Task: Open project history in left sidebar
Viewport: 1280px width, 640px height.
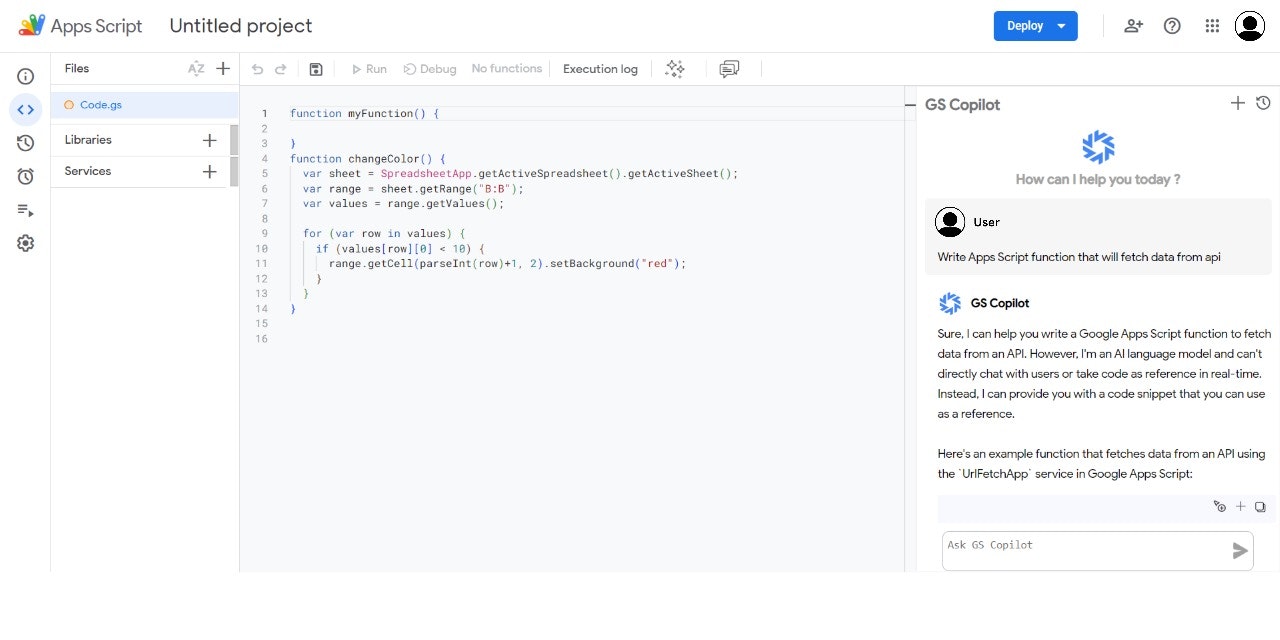Action: tap(26, 143)
